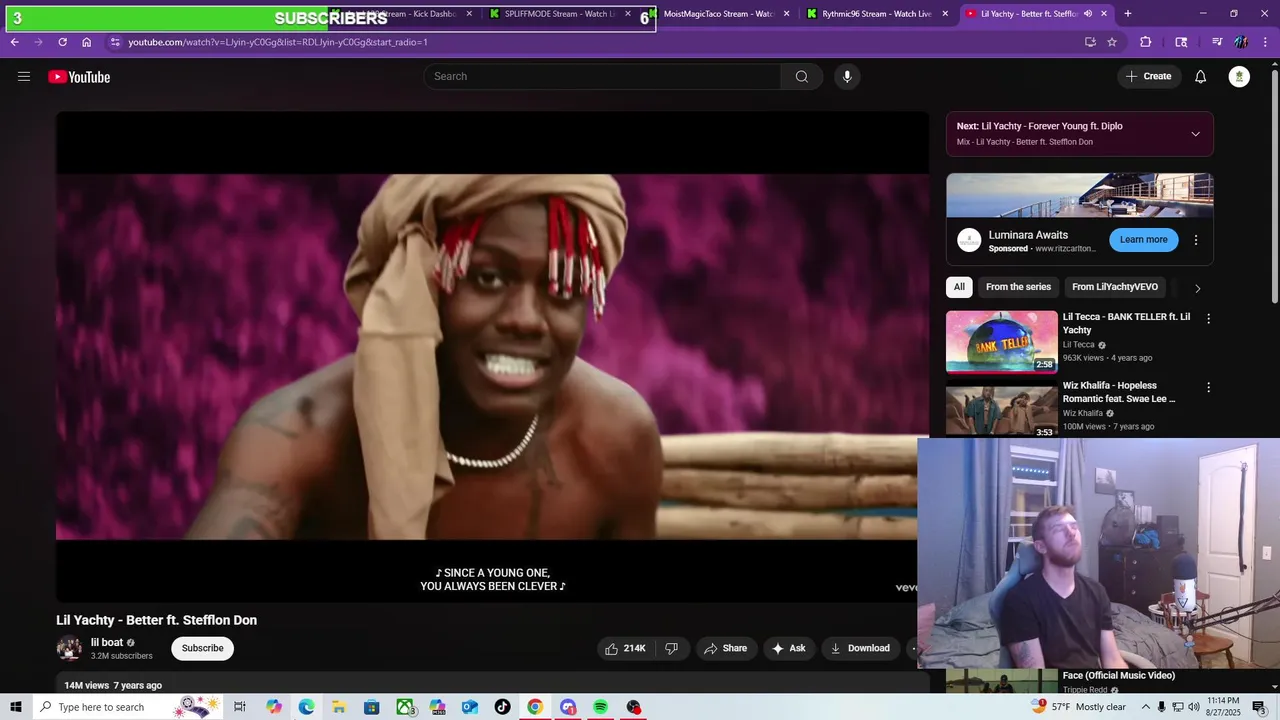Open Chrome from the taskbar
Viewport: 1280px width, 720px height.
535,707
